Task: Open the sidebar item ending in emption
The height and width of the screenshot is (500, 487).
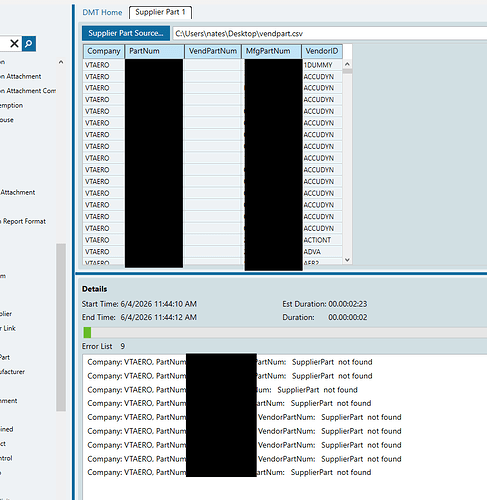Action: pos(11,105)
